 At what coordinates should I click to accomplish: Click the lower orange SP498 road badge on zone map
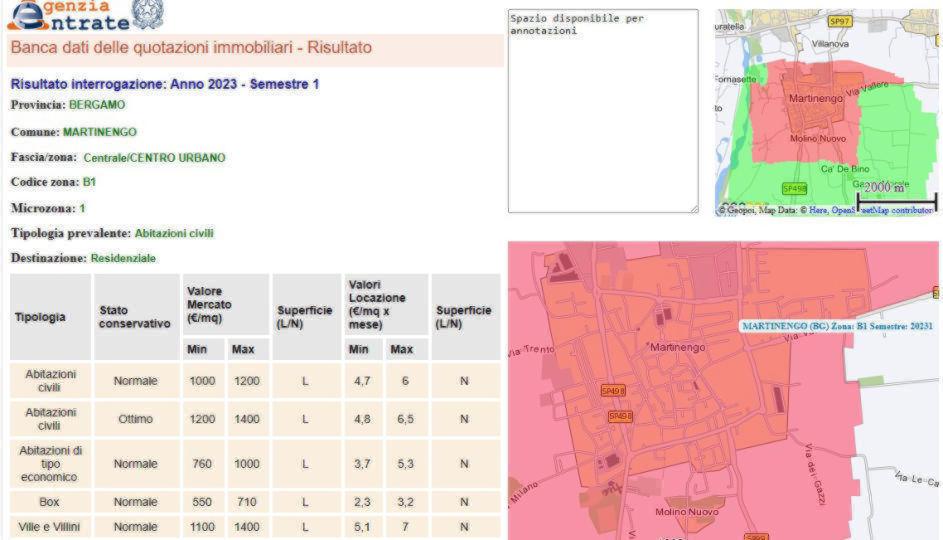tap(620, 416)
